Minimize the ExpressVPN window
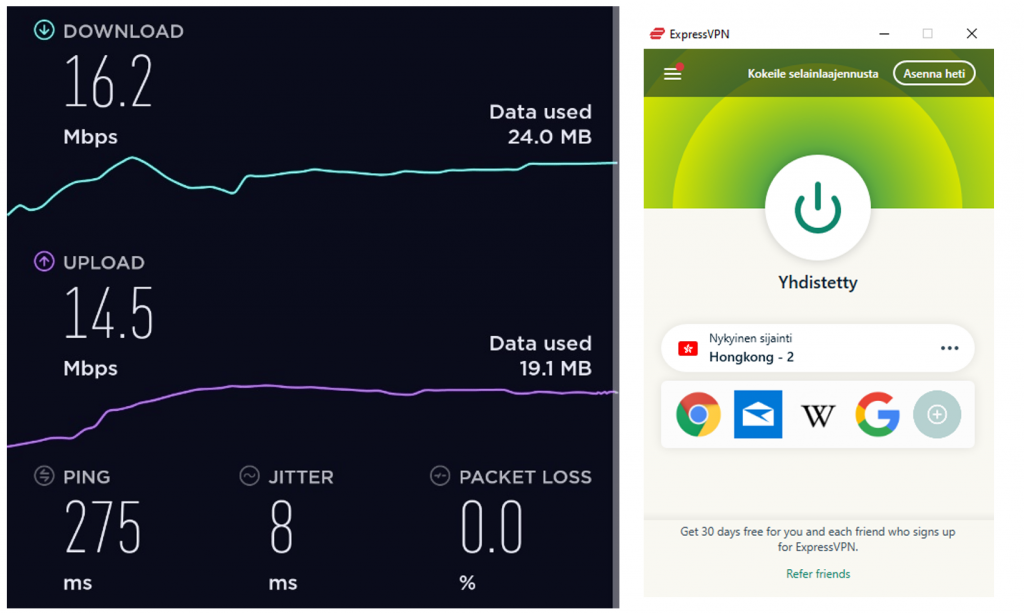Screen dimensions: 1024x614 click(884, 33)
